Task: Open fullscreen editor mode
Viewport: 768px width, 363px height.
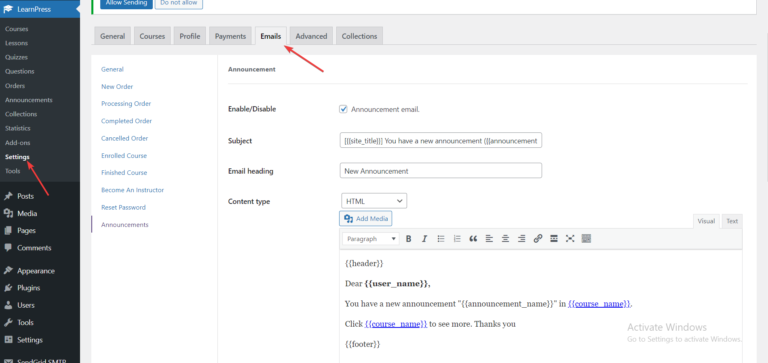Action: (570, 239)
